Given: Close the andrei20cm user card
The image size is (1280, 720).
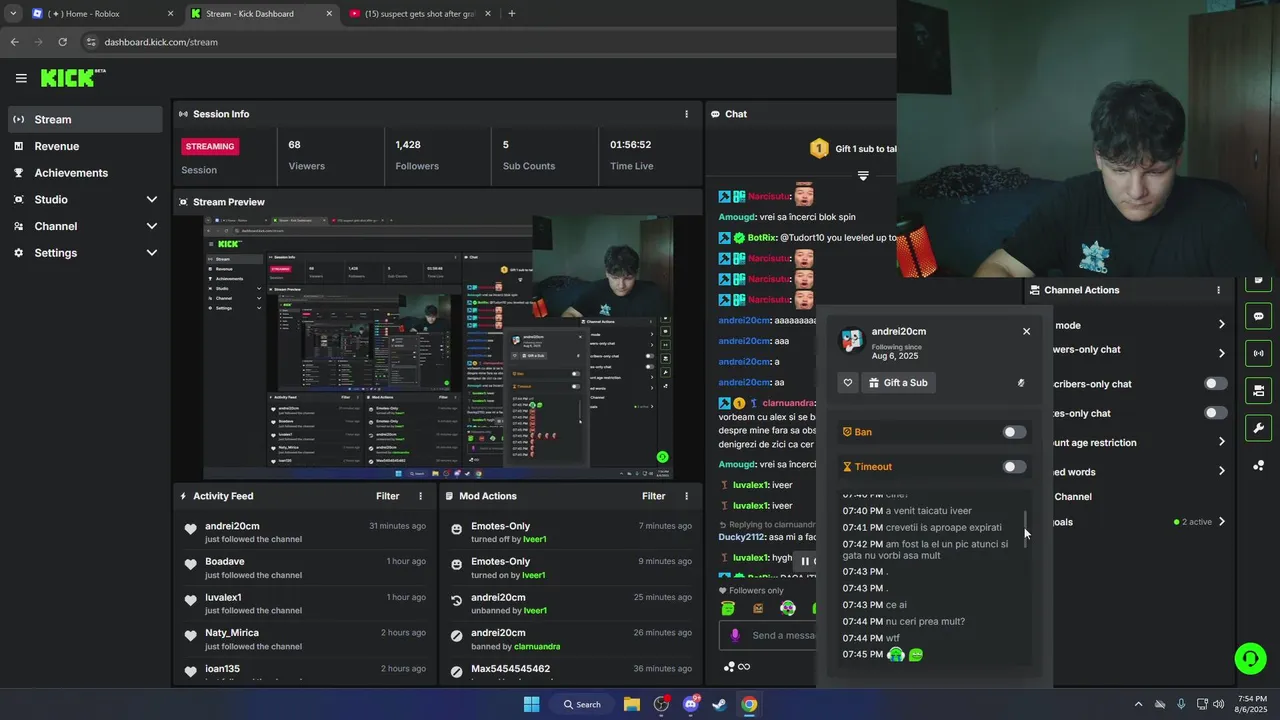Looking at the screenshot, I should tap(1026, 331).
